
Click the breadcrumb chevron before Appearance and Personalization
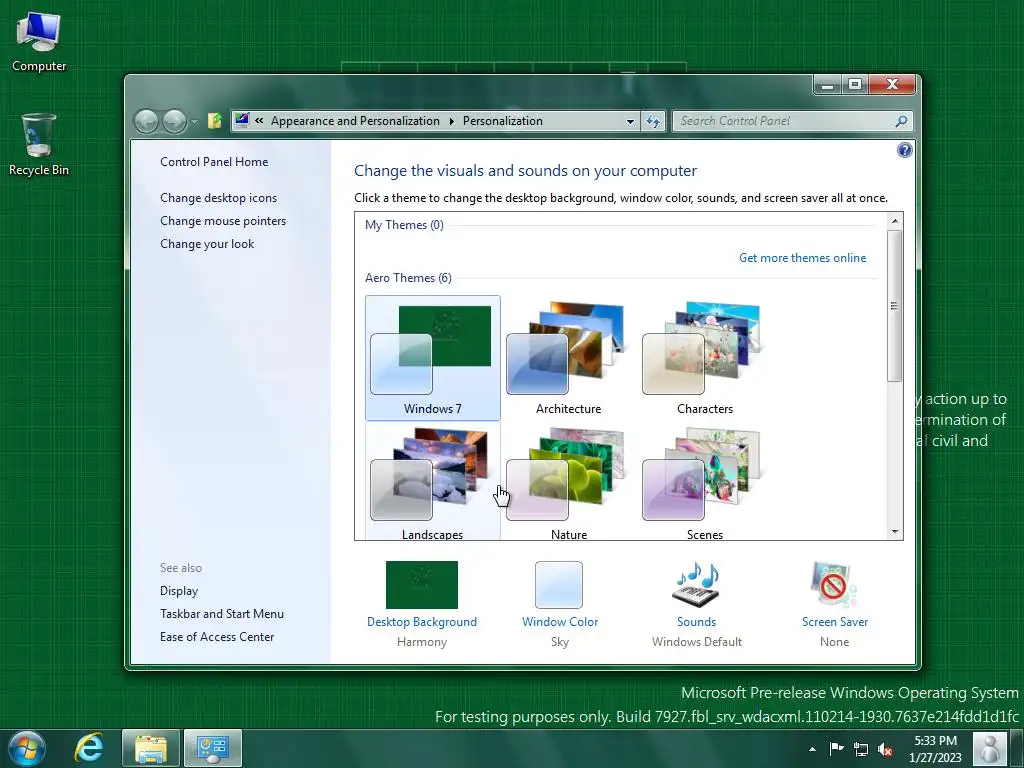[x=259, y=120]
